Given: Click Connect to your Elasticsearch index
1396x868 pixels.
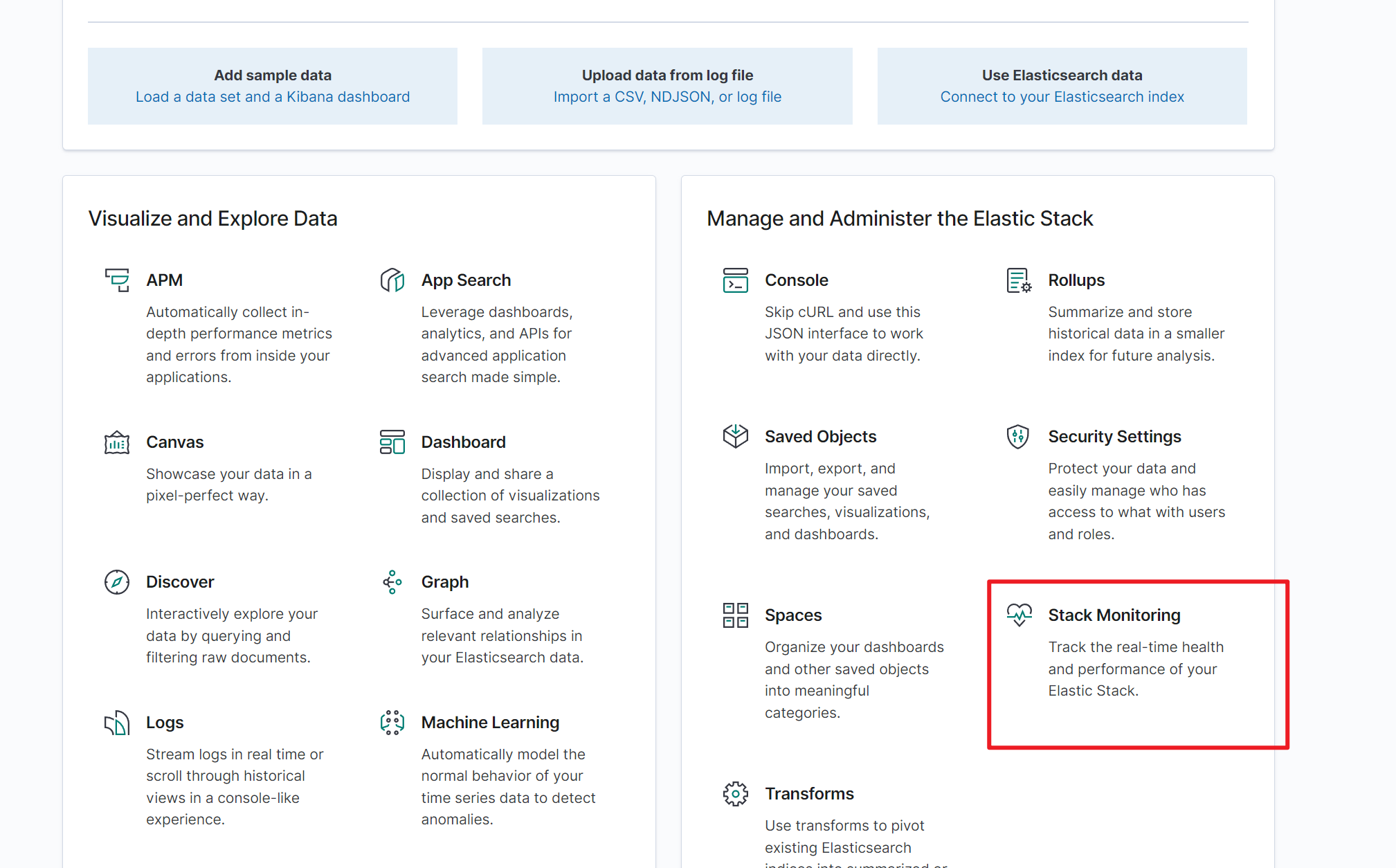Looking at the screenshot, I should tap(1062, 97).
